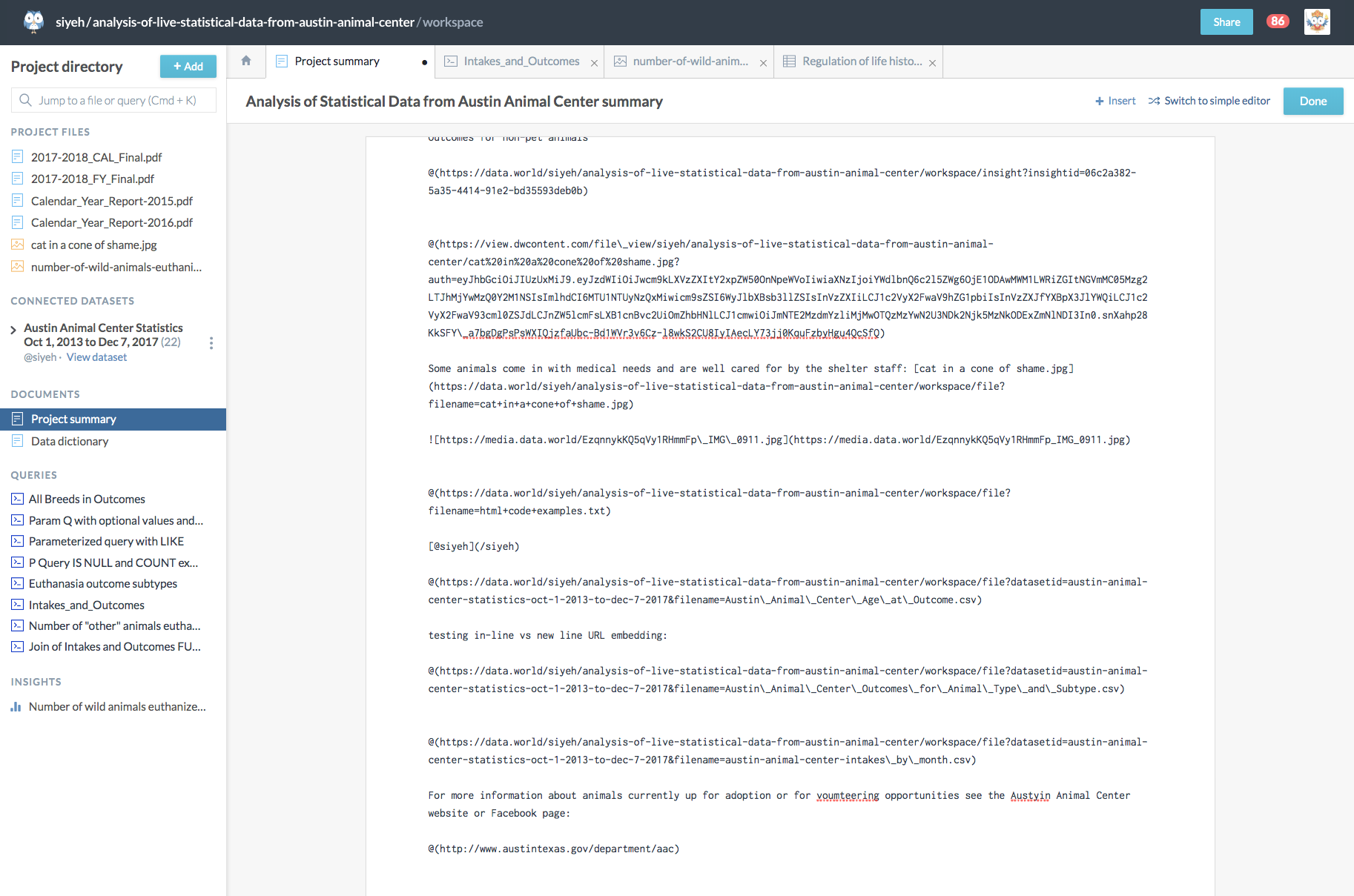Click the Intakes_and_Outcomes tab query icon
The width and height of the screenshot is (1354, 896).
click(451, 62)
